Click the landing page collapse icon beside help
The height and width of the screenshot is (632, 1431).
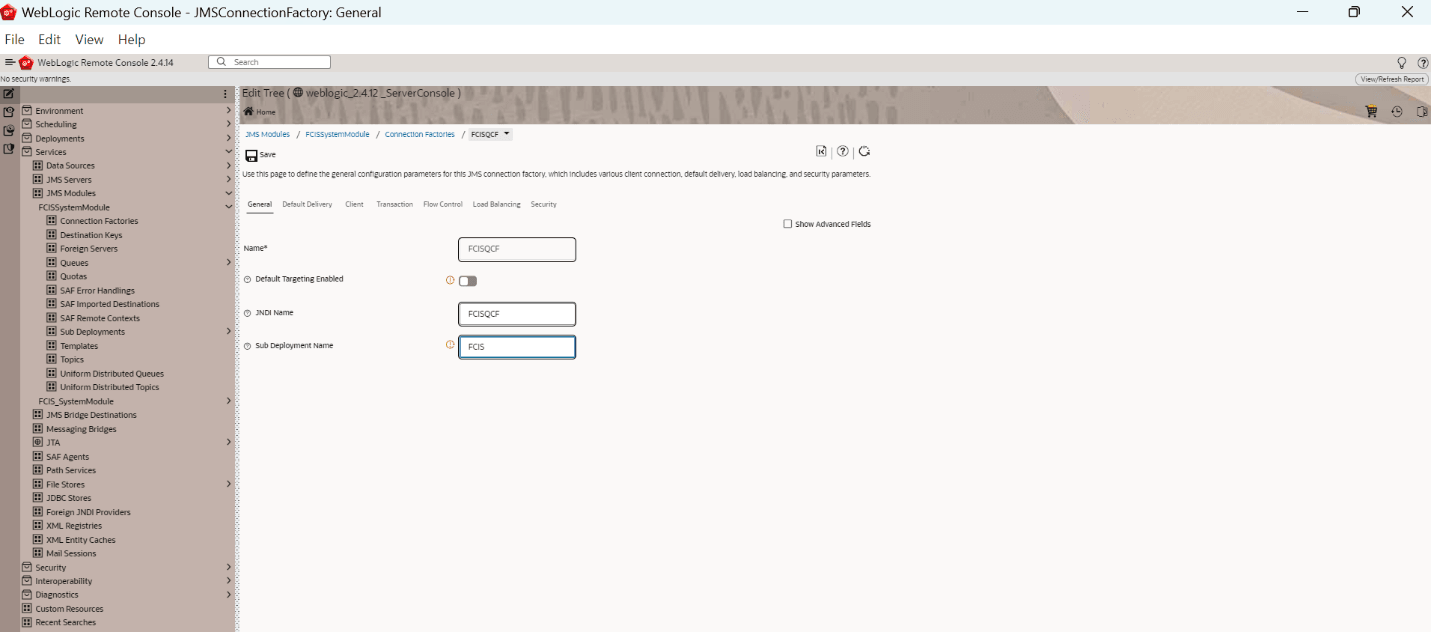tap(821, 152)
